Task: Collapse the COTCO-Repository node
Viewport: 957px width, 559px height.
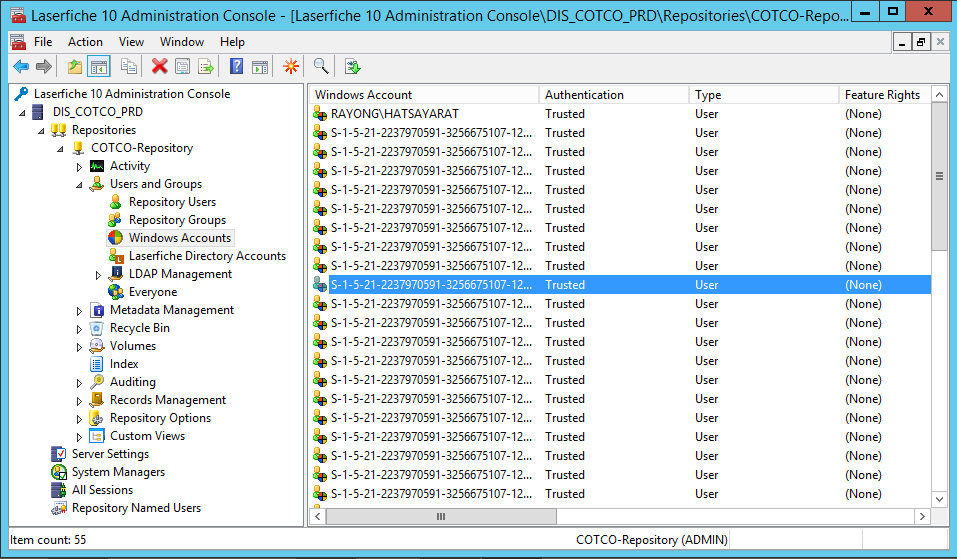Action: (x=60, y=149)
